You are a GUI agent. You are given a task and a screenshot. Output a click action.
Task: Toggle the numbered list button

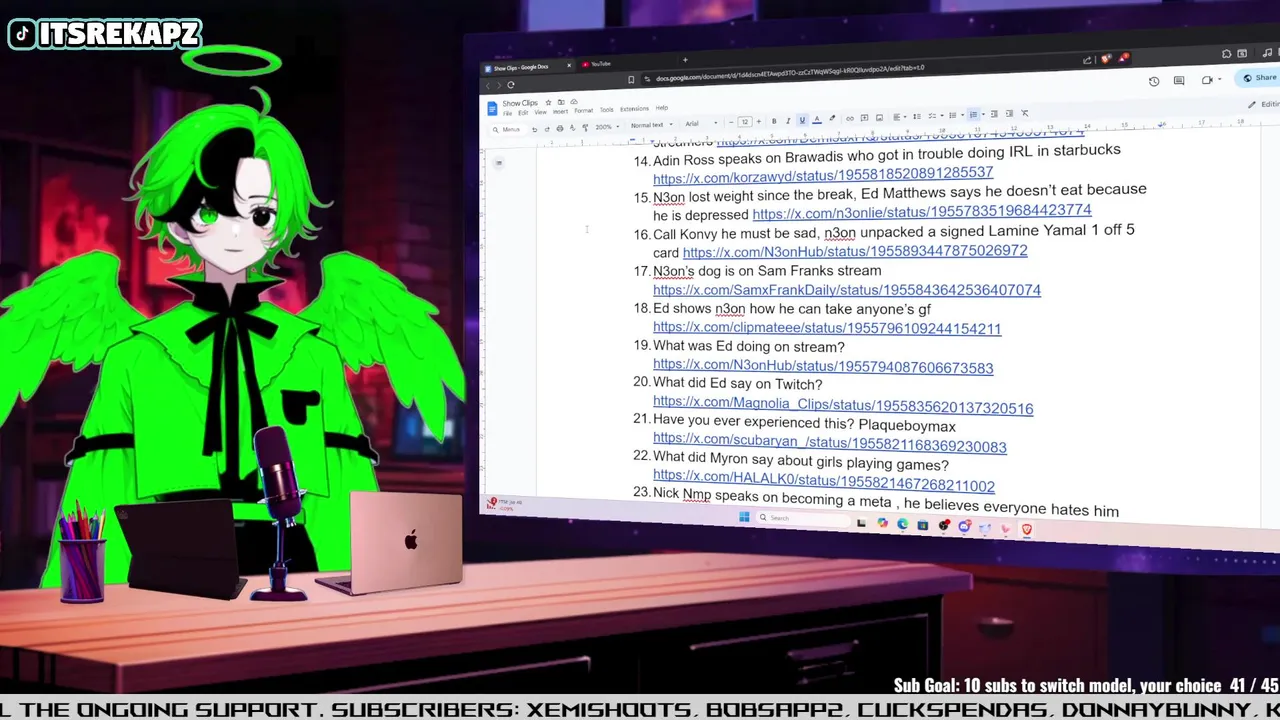point(973,115)
